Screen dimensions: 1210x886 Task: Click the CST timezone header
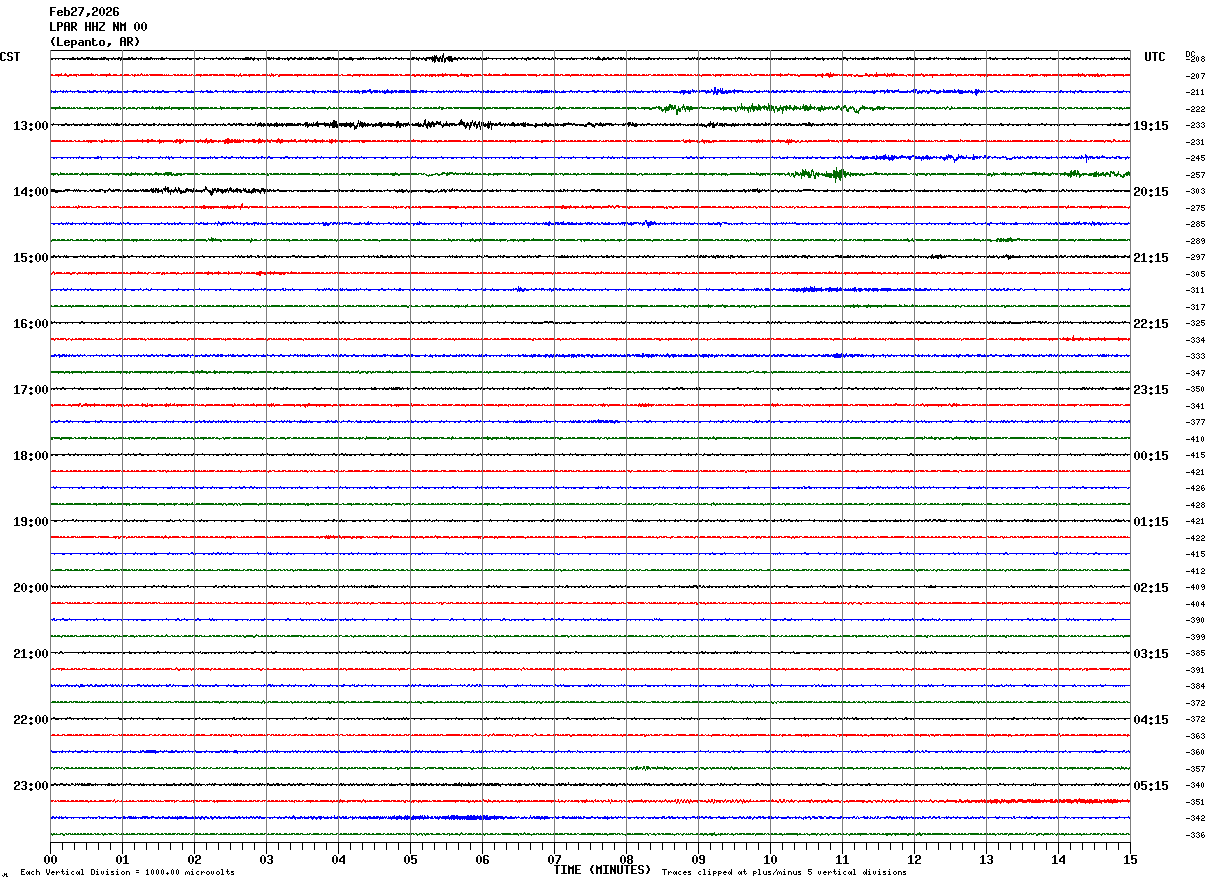click(x=10, y=57)
